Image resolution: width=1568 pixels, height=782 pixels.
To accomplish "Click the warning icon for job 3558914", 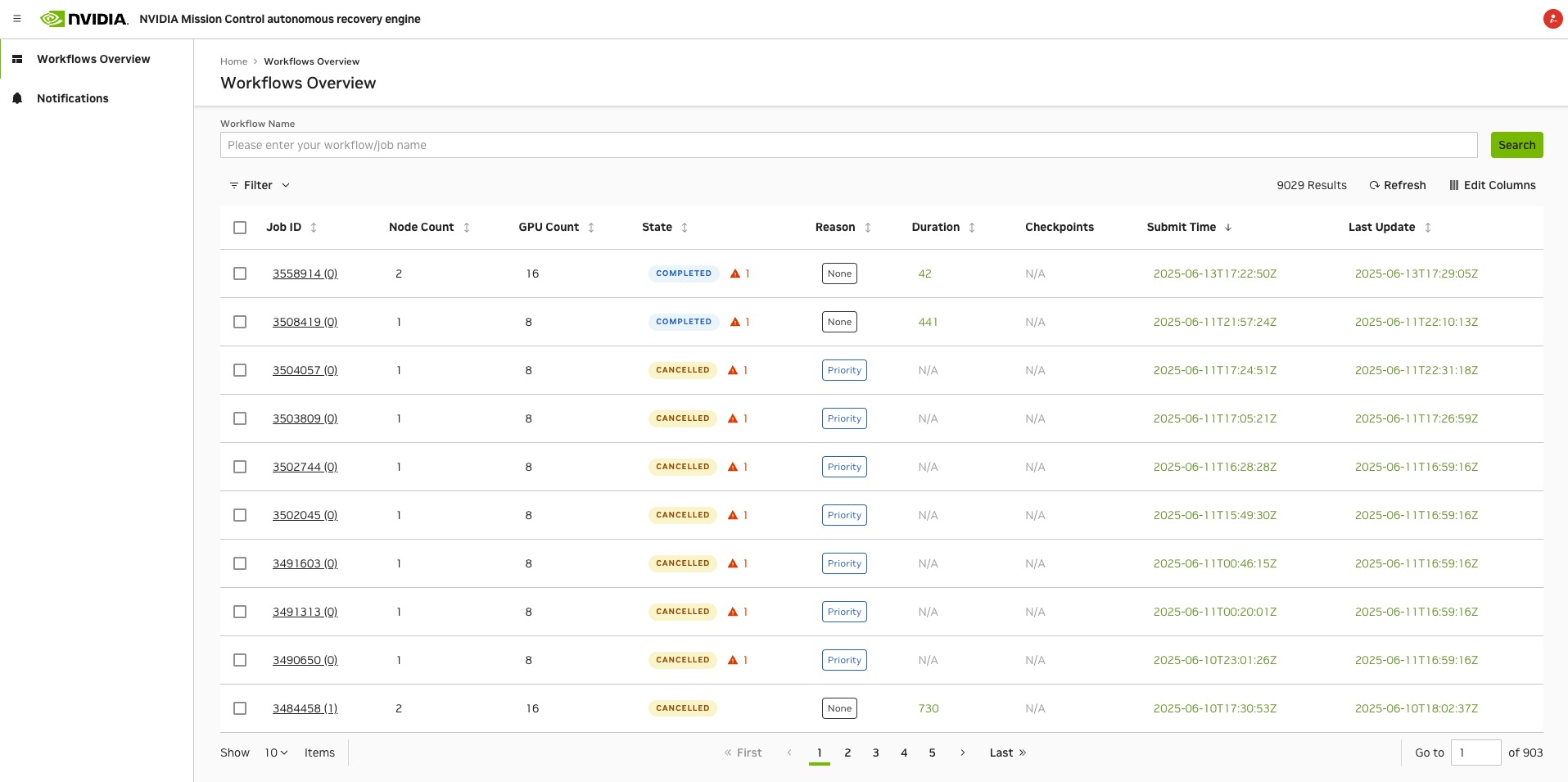I will 735,273.
